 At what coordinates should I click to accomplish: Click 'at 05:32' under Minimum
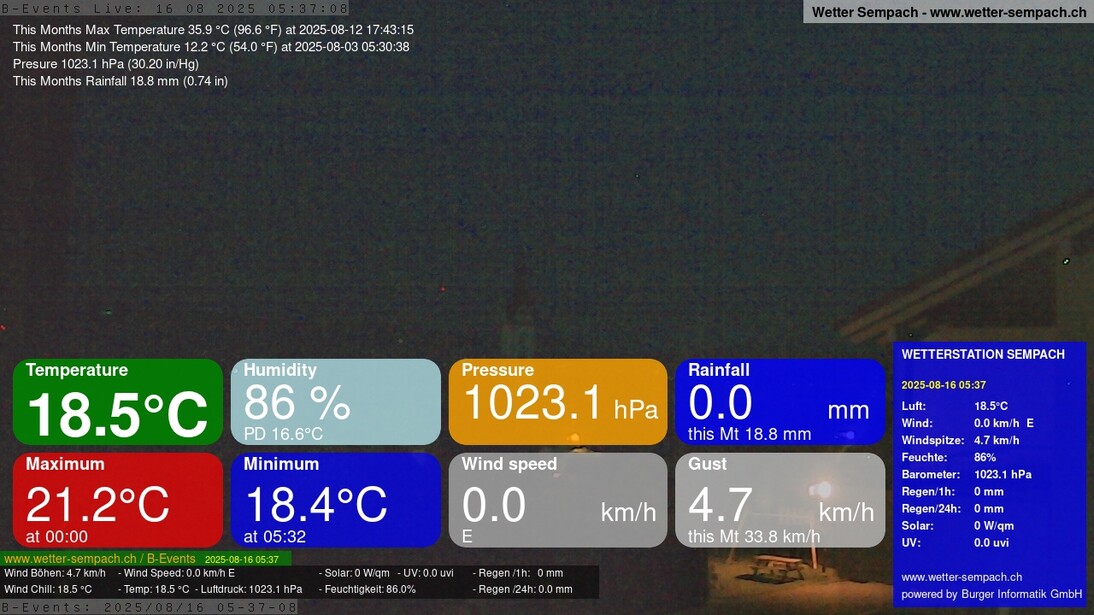pyautogui.click(x=275, y=537)
